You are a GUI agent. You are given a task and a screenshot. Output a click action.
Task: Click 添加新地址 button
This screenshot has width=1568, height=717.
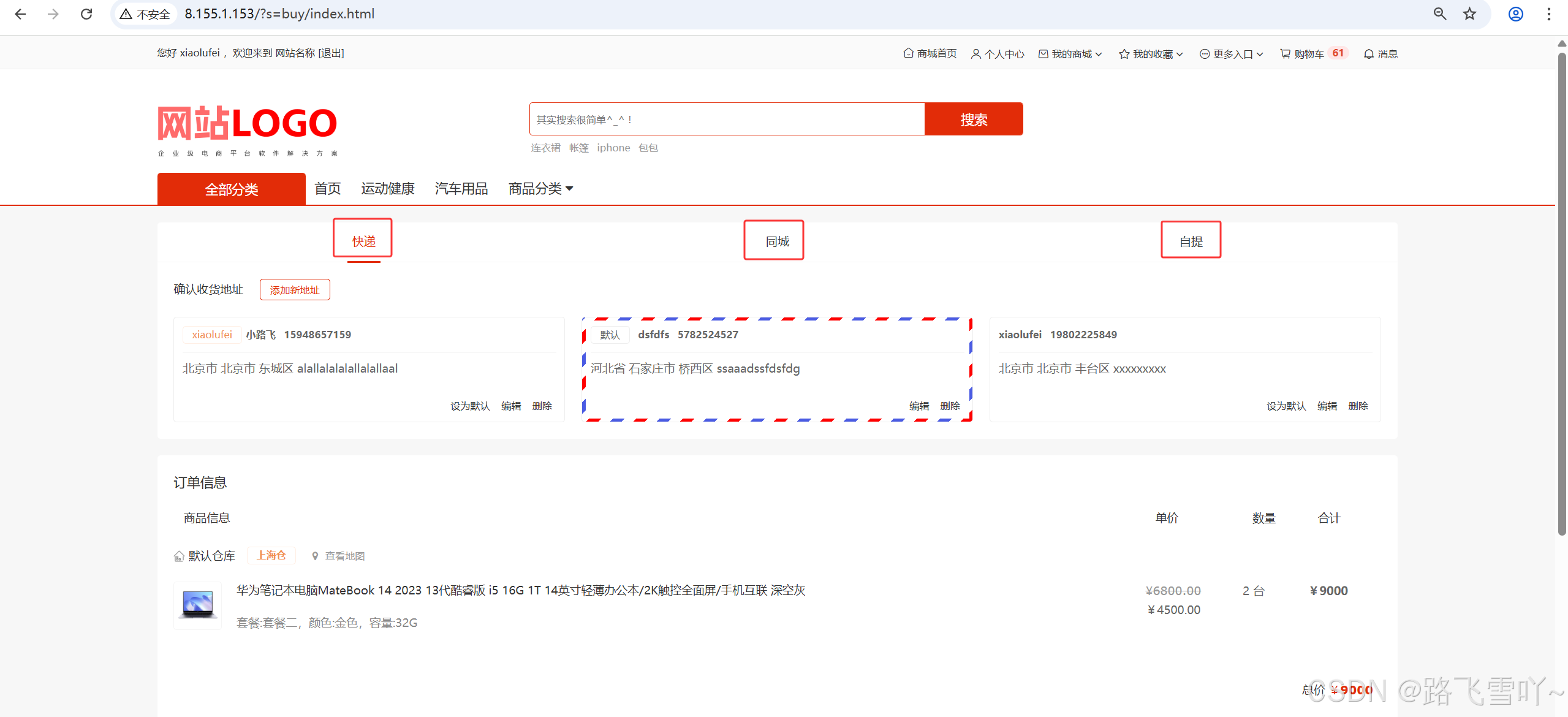tap(295, 290)
